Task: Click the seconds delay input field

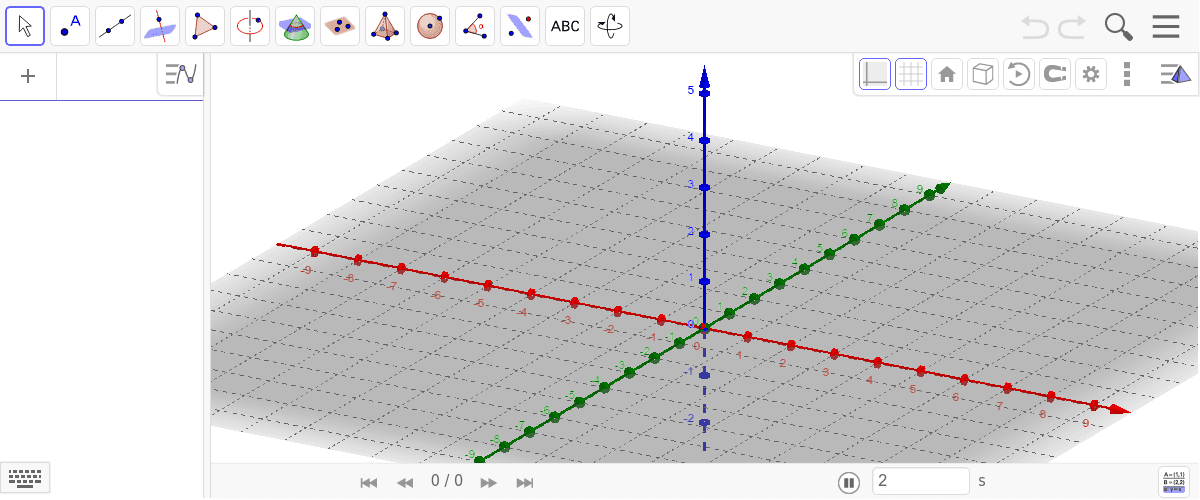Action: point(920,481)
